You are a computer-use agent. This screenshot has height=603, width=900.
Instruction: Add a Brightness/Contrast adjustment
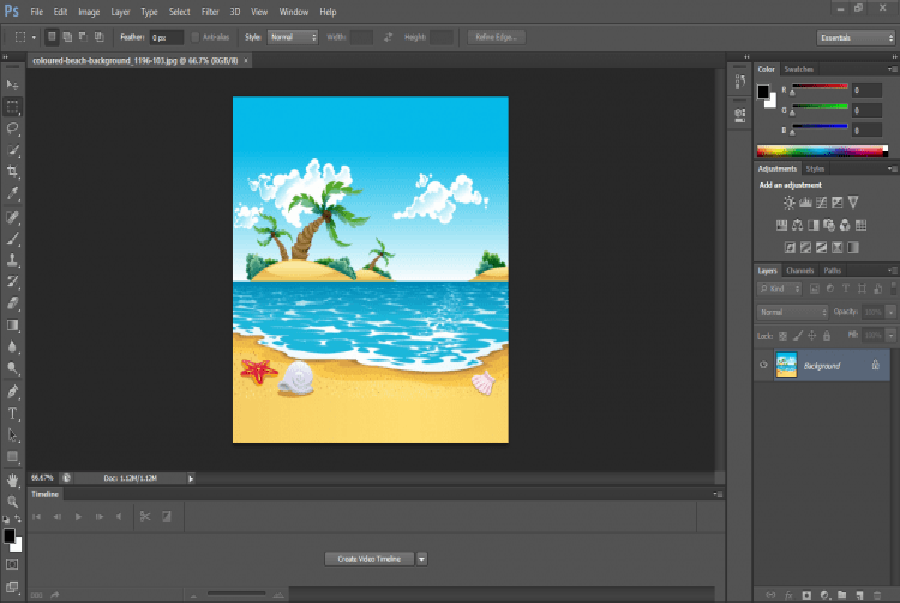pos(789,203)
